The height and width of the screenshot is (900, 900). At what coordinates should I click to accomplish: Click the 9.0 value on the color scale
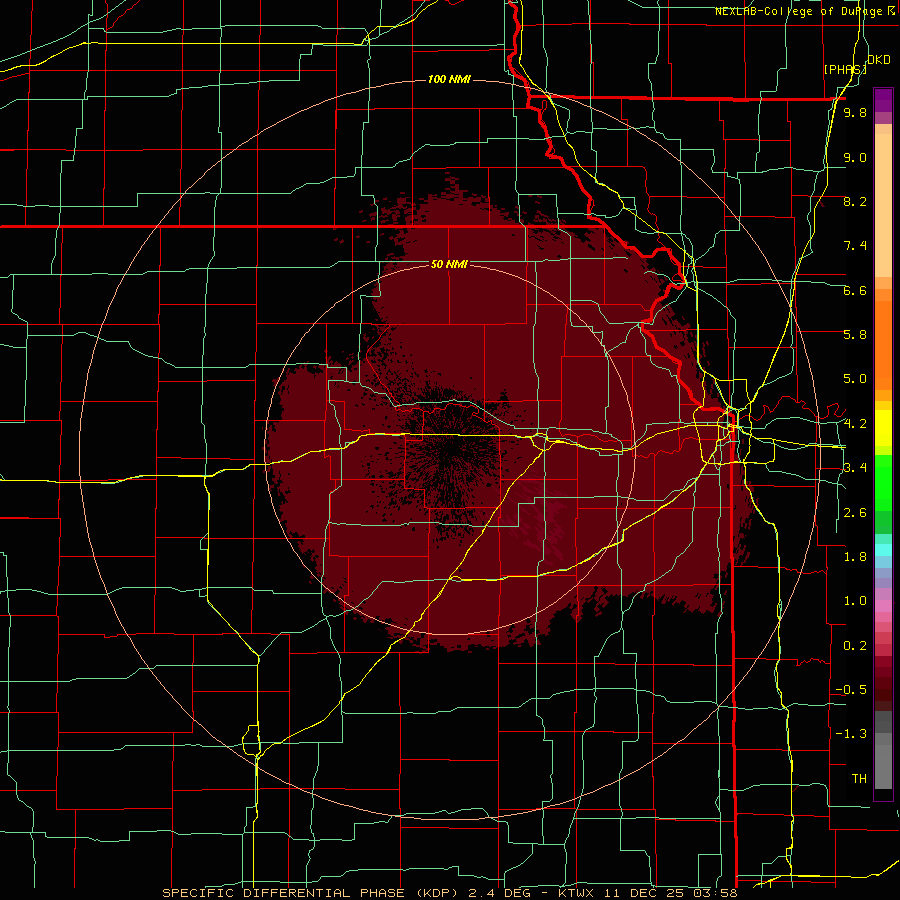(x=855, y=158)
